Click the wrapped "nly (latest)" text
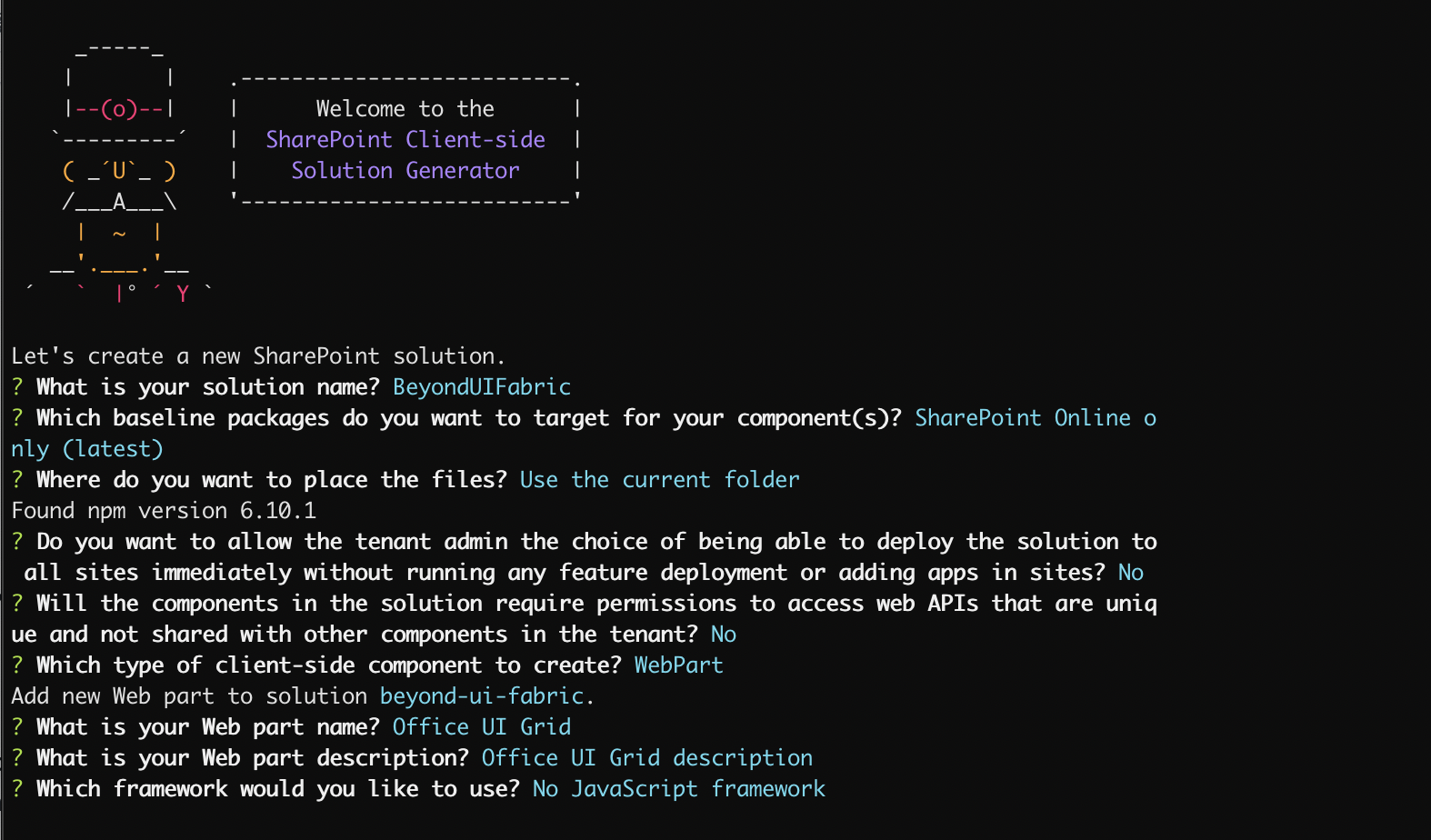The height and width of the screenshot is (840, 1431). pos(87,449)
